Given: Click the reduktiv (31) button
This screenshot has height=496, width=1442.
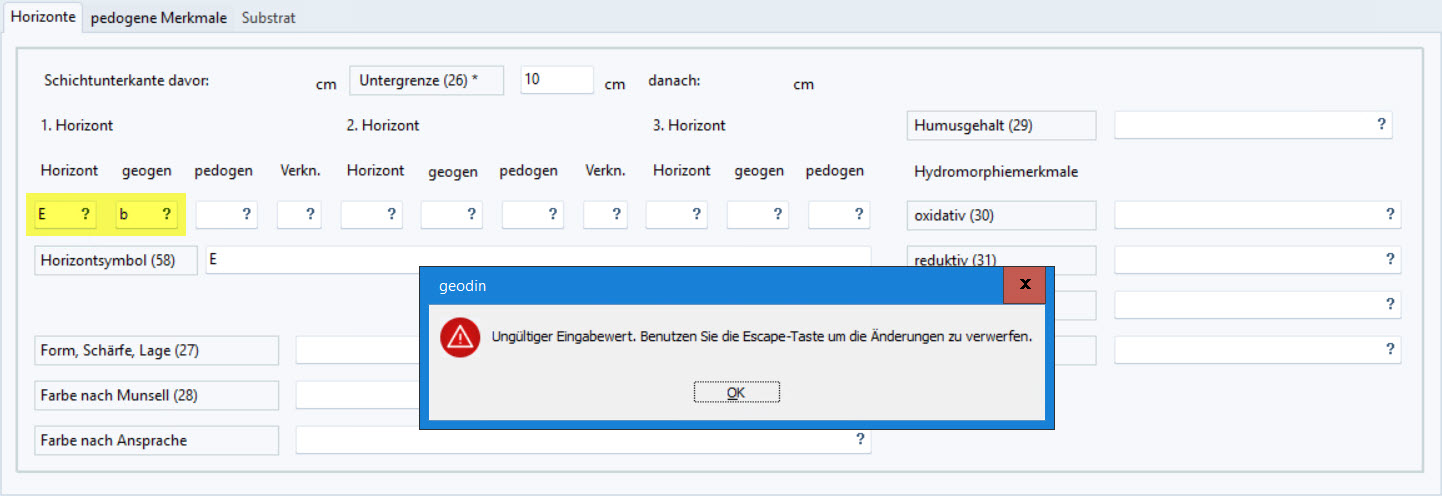Looking at the screenshot, I should coord(1002,260).
